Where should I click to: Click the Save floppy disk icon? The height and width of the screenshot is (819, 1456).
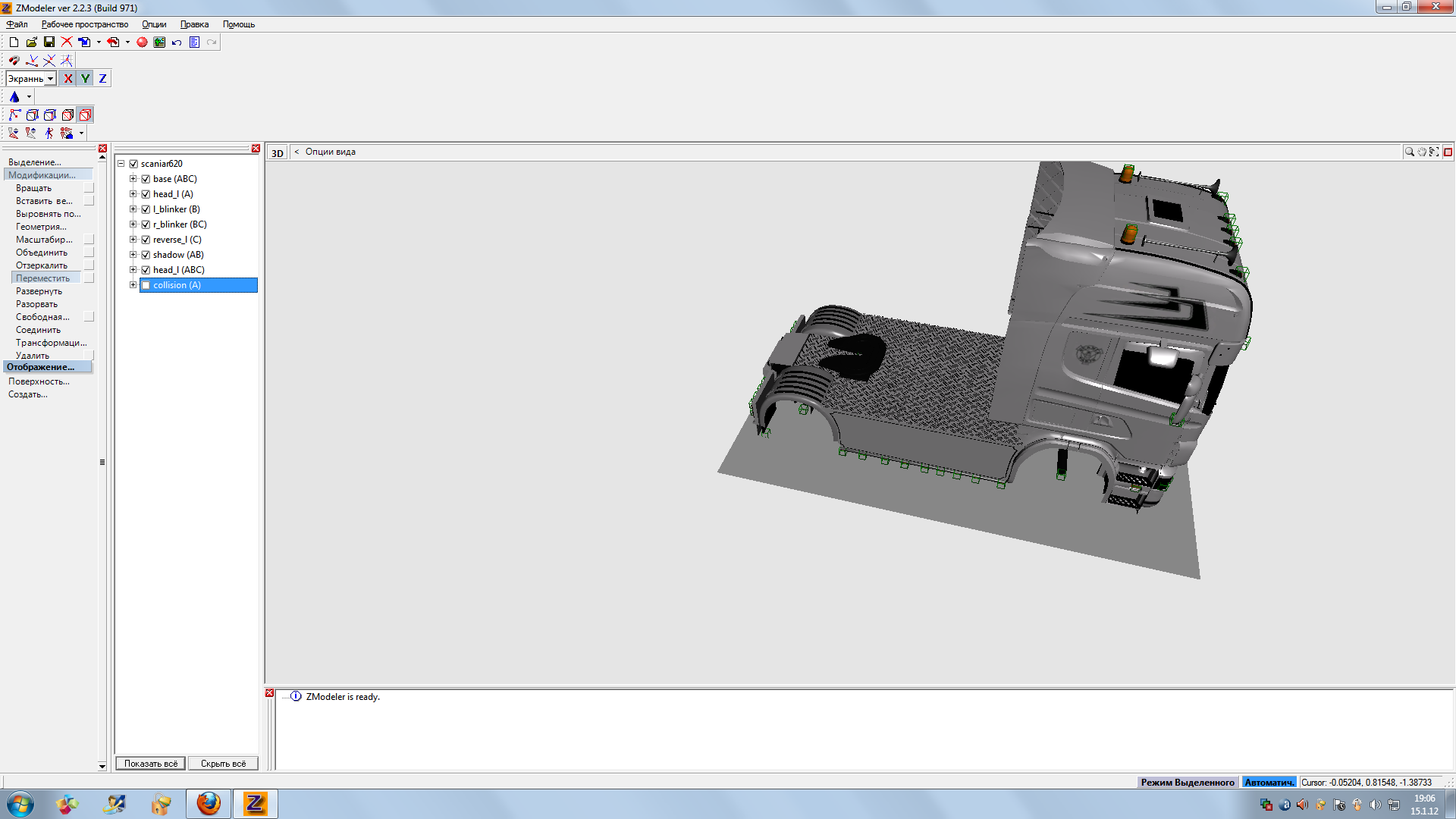click(49, 42)
